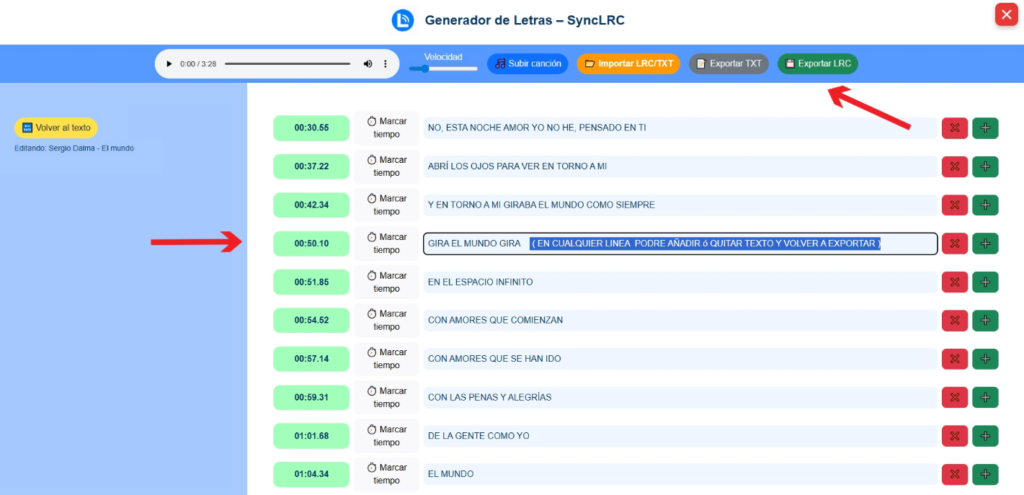Open Importar LRC/TXT
This screenshot has width=1024, height=495.
click(629, 64)
